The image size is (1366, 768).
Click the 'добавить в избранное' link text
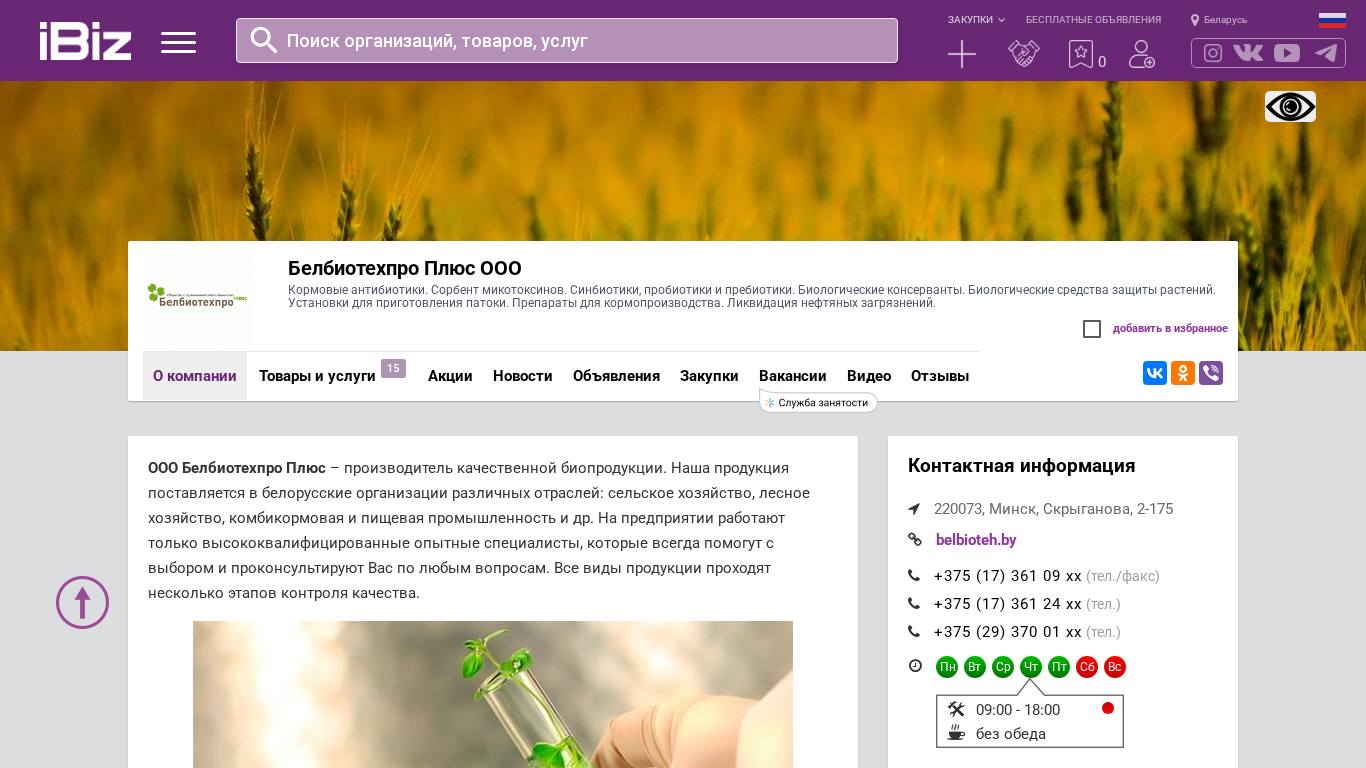click(1170, 329)
